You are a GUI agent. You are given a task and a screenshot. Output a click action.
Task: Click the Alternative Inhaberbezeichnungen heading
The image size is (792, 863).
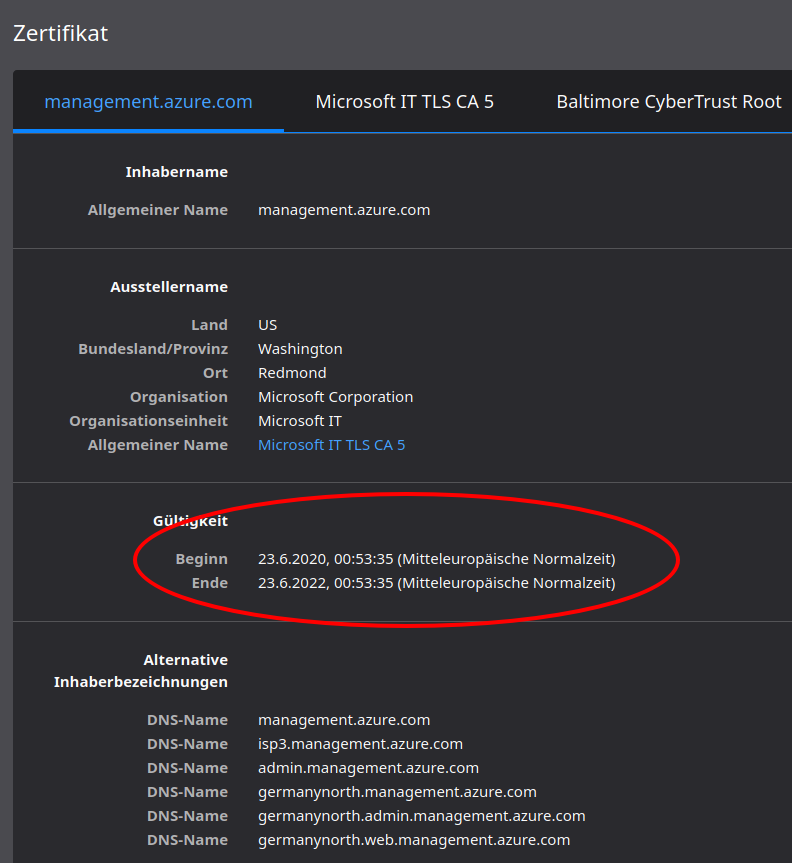coord(141,671)
